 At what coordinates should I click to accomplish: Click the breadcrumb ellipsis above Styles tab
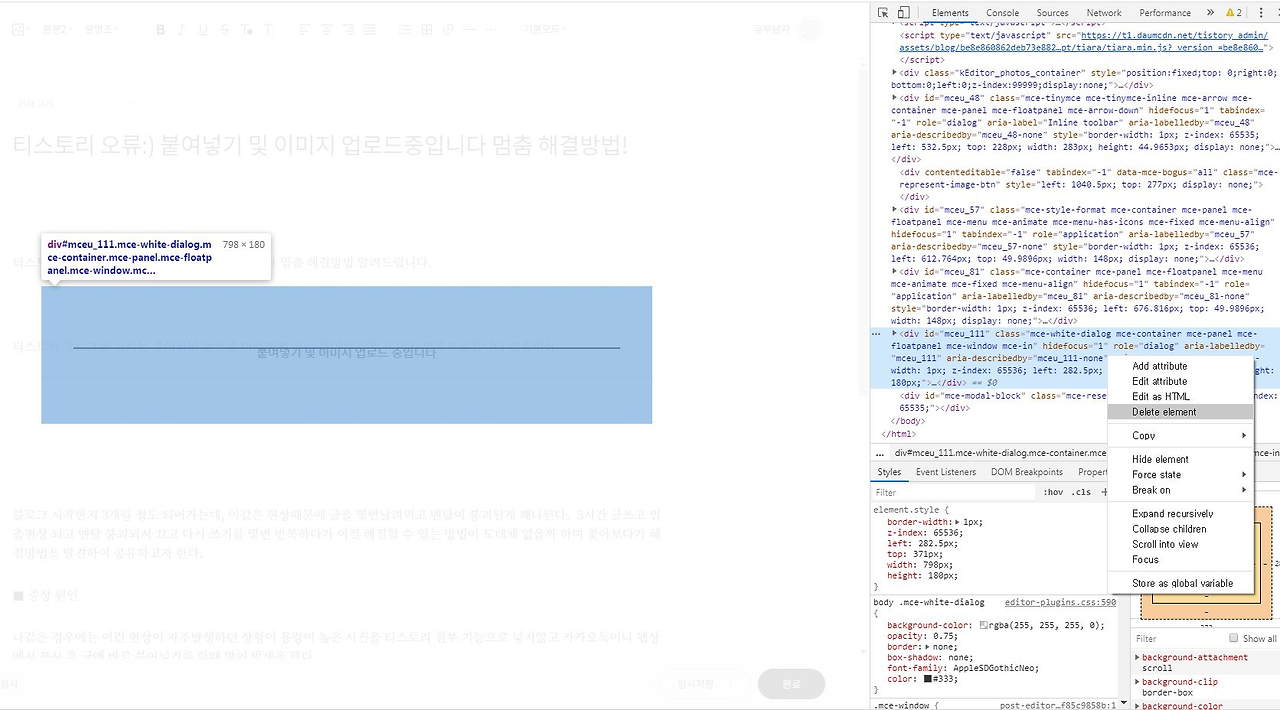point(880,453)
